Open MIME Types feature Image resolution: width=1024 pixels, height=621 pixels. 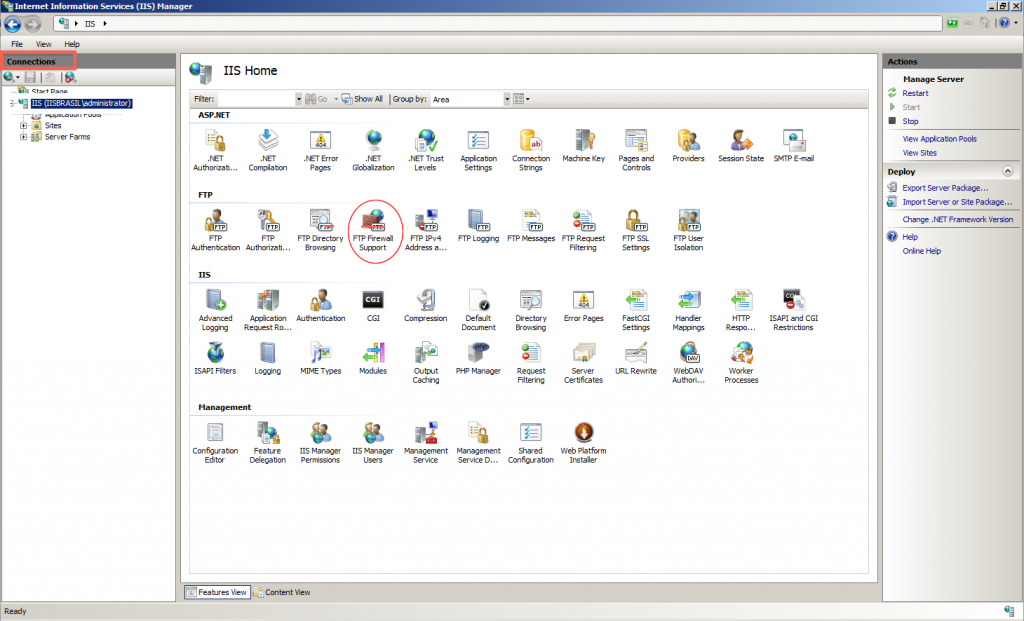[320, 358]
